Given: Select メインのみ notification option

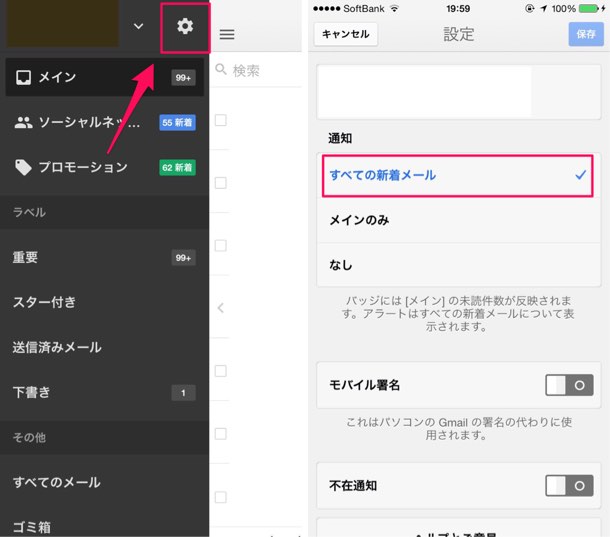Looking at the screenshot, I should [459, 221].
